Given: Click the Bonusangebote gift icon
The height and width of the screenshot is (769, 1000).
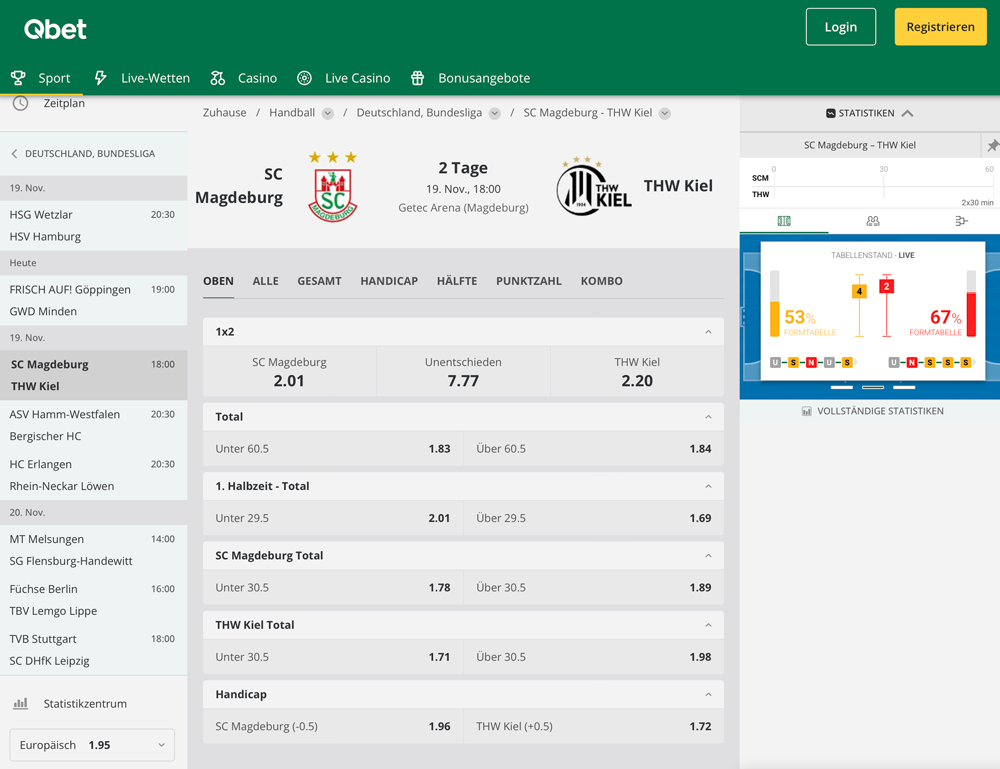Looking at the screenshot, I should (x=417, y=77).
